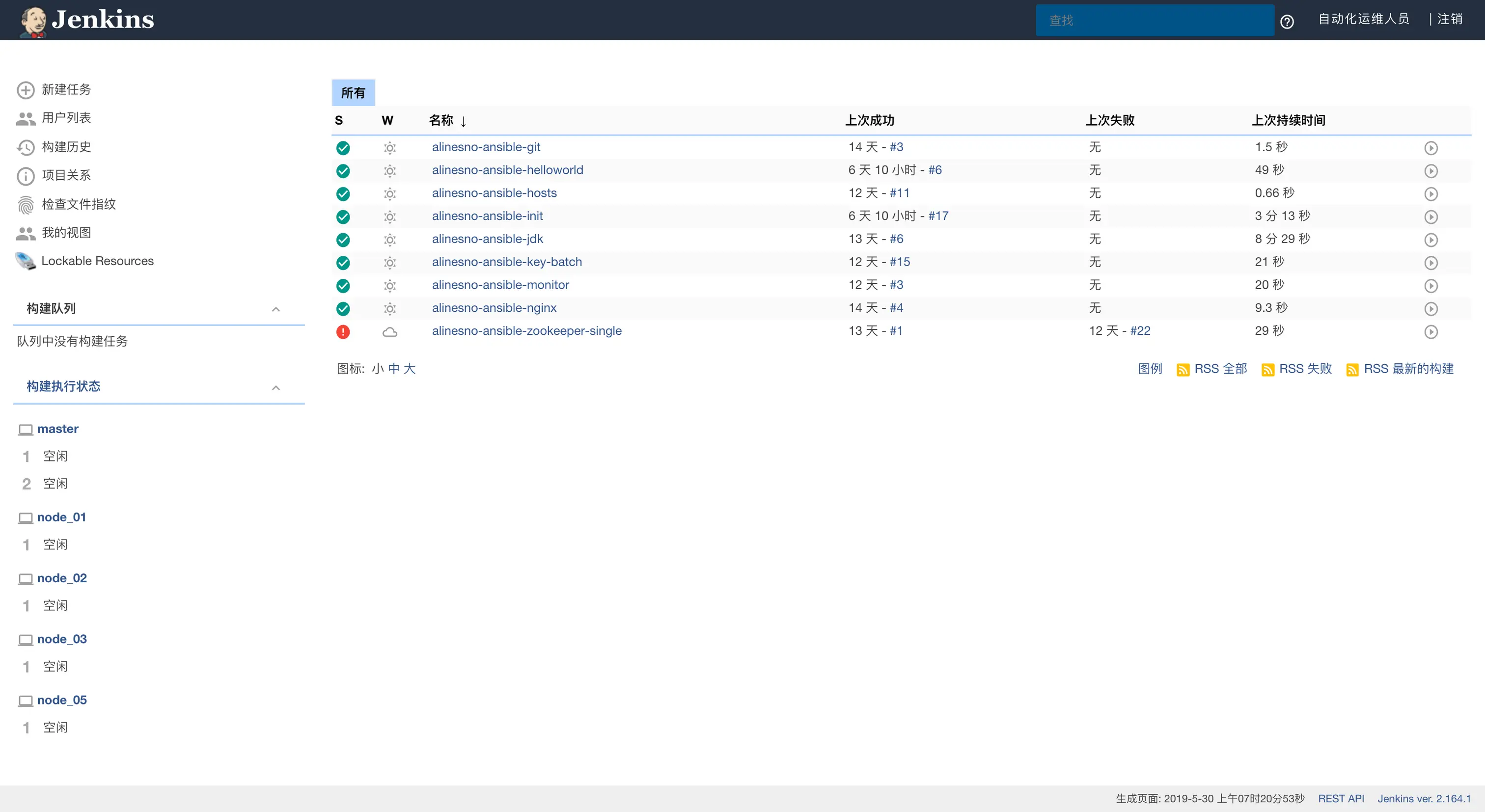Open 用户列表 in sidebar menu
The image size is (1485, 812).
click(x=66, y=118)
